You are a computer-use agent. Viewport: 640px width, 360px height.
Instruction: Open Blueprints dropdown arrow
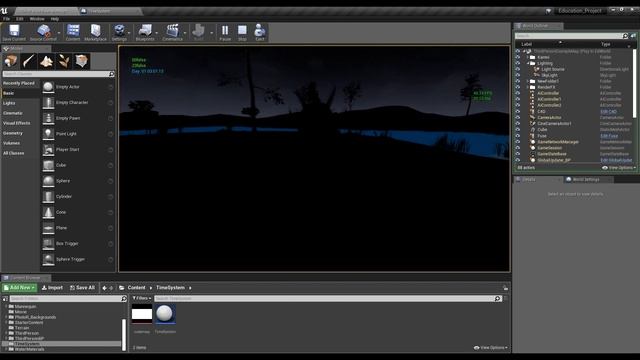157,33
